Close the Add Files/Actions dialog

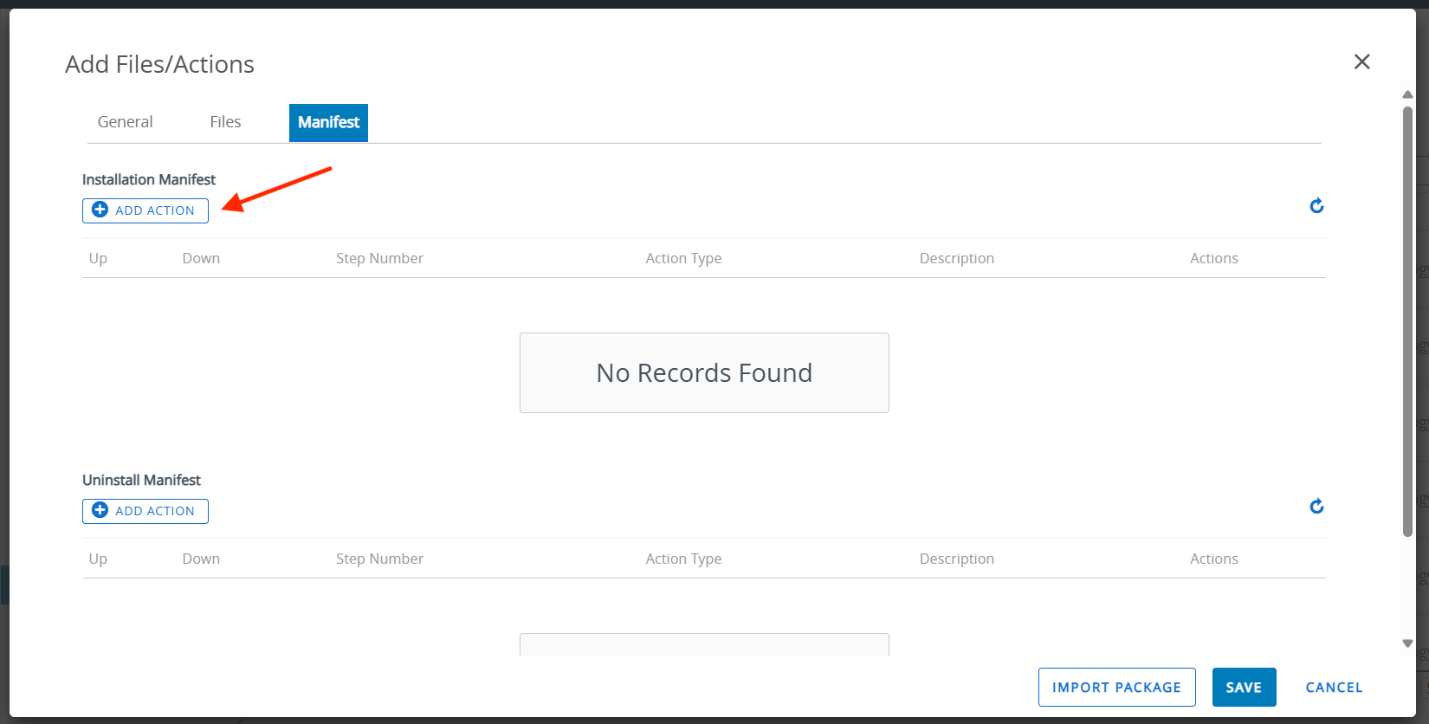pos(1361,62)
